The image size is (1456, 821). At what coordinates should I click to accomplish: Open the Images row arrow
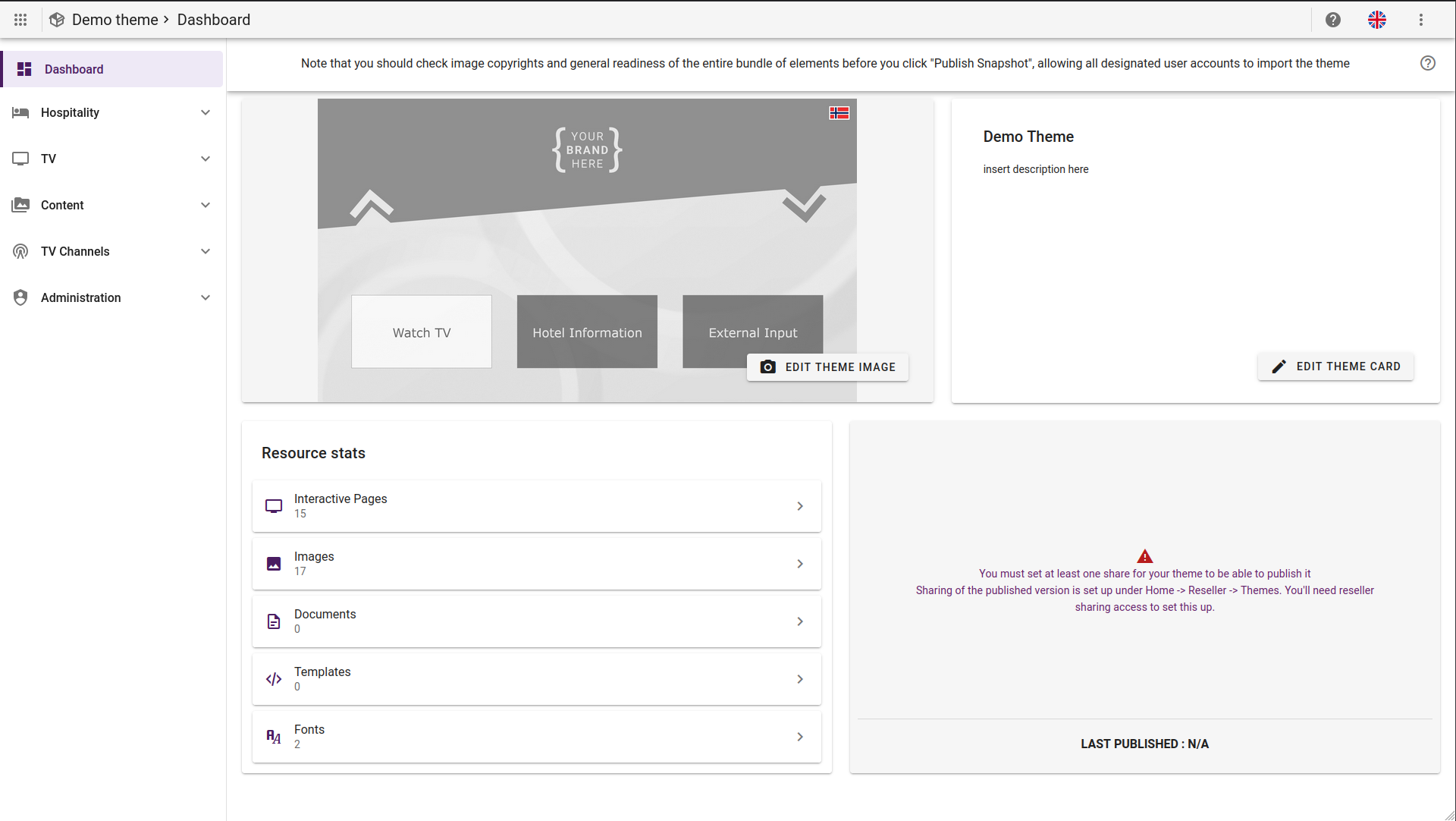[800, 564]
